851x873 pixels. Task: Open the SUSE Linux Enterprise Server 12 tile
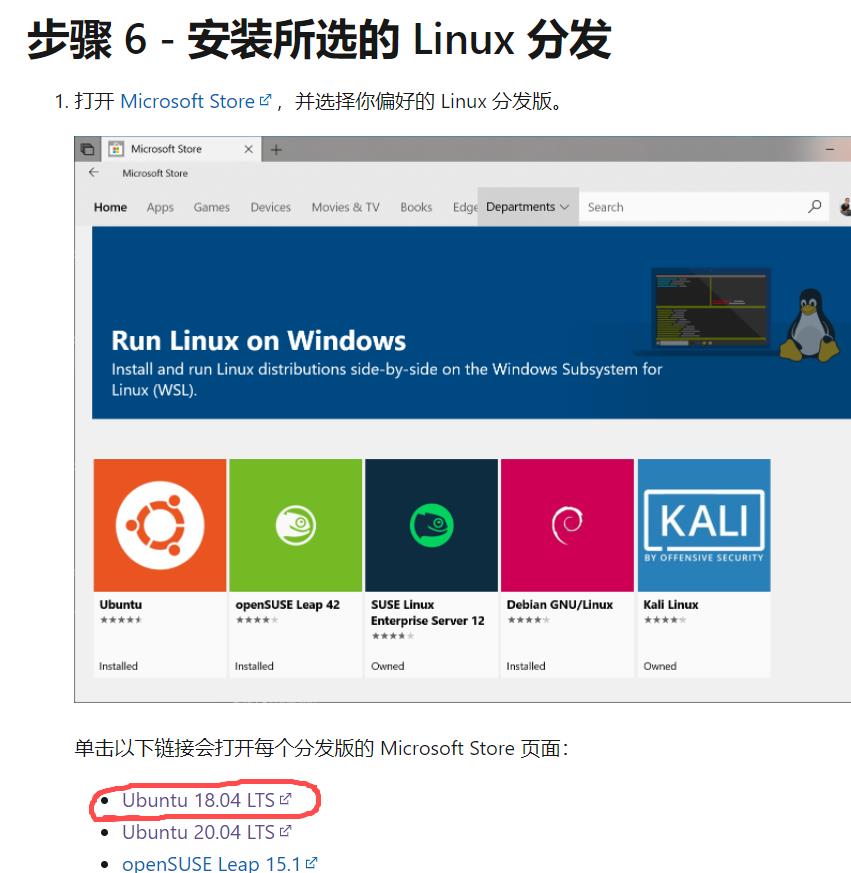click(x=431, y=524)
